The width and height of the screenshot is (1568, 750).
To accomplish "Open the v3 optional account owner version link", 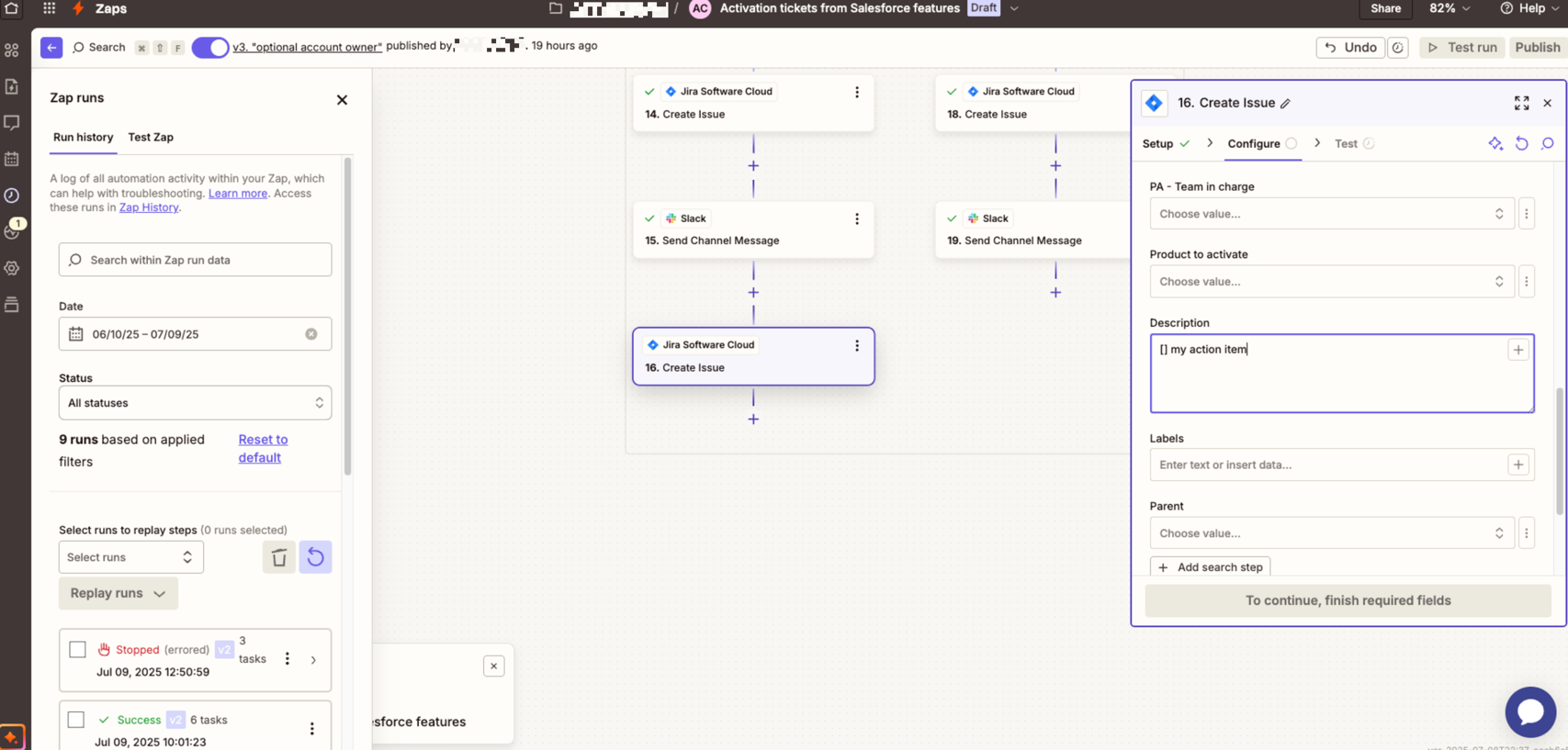I will [307, 47].
